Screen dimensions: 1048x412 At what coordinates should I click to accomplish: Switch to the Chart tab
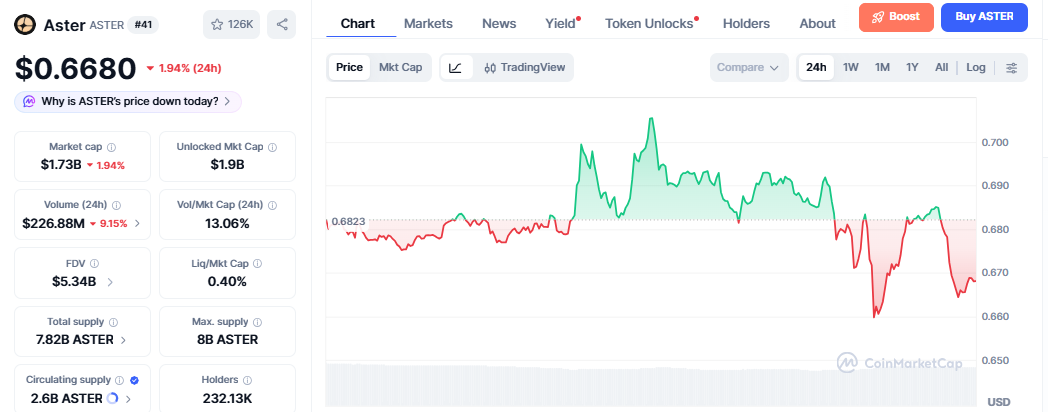click(358, 23)
